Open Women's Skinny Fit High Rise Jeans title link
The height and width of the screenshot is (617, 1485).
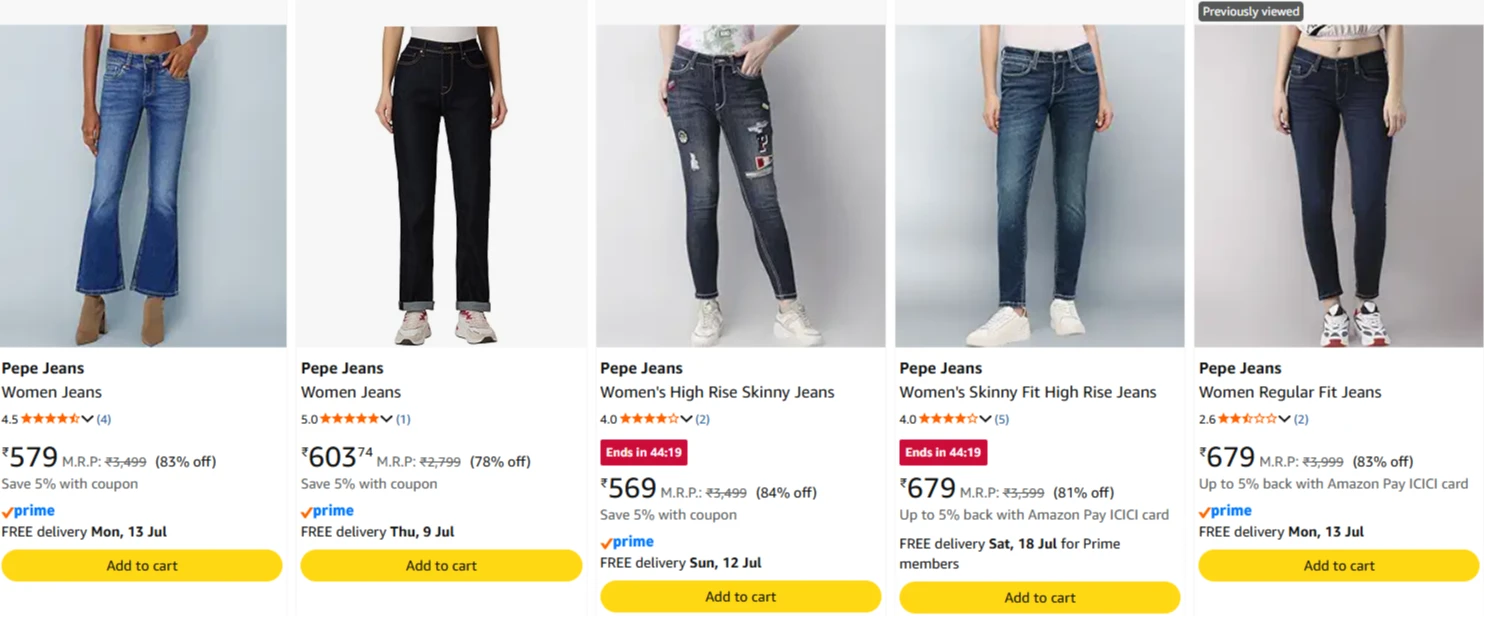tap(1028, 392)
